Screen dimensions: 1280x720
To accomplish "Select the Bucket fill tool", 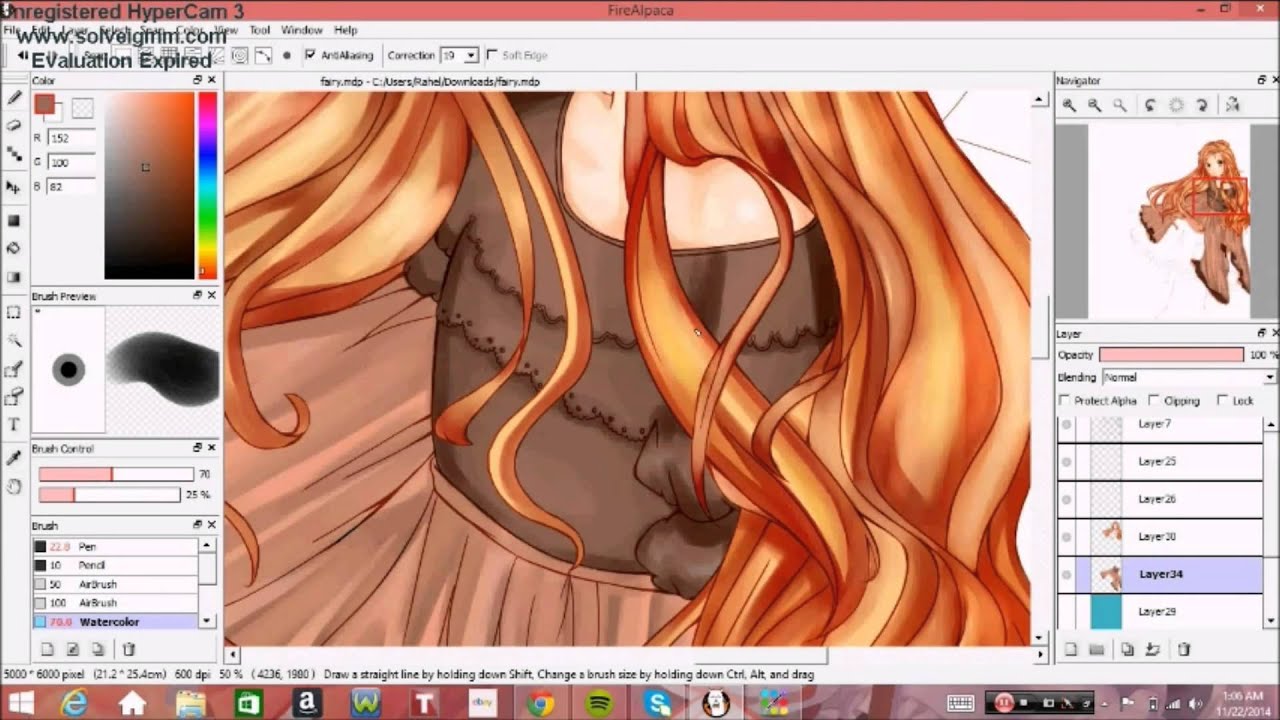I will 14,248.
